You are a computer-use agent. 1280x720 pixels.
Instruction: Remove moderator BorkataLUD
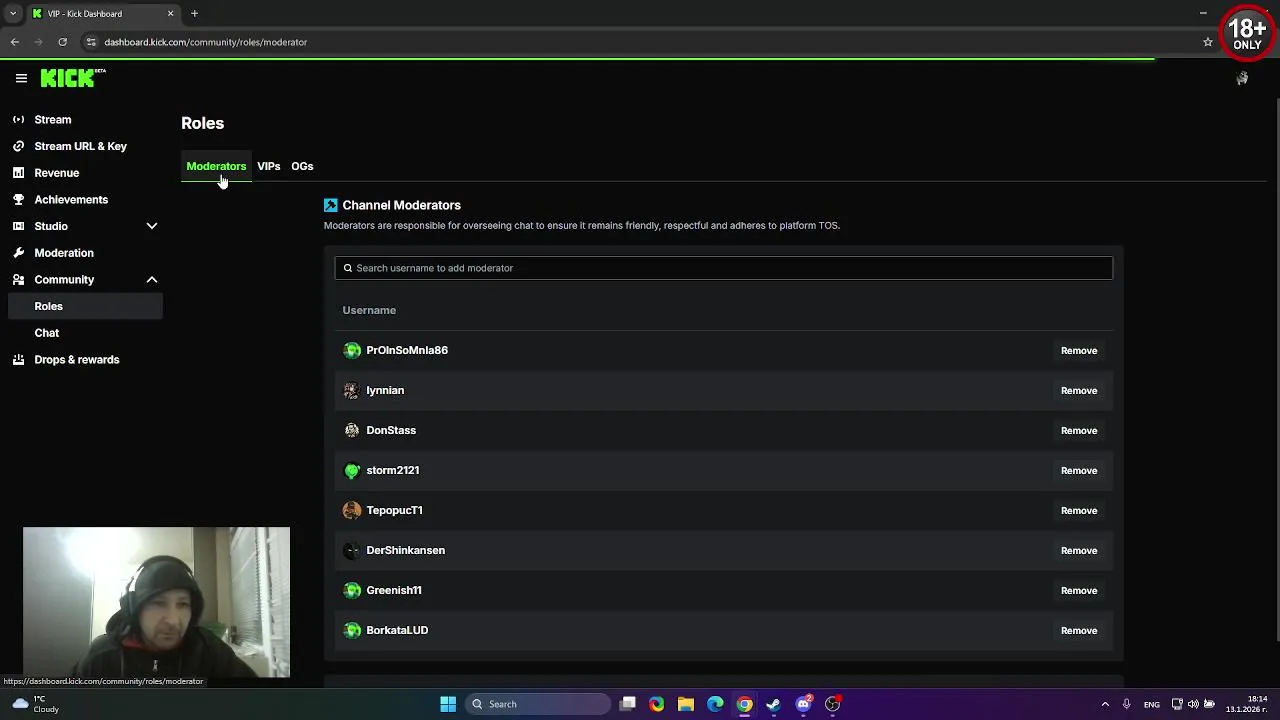pyautogui.click(x=1079, y=630)
